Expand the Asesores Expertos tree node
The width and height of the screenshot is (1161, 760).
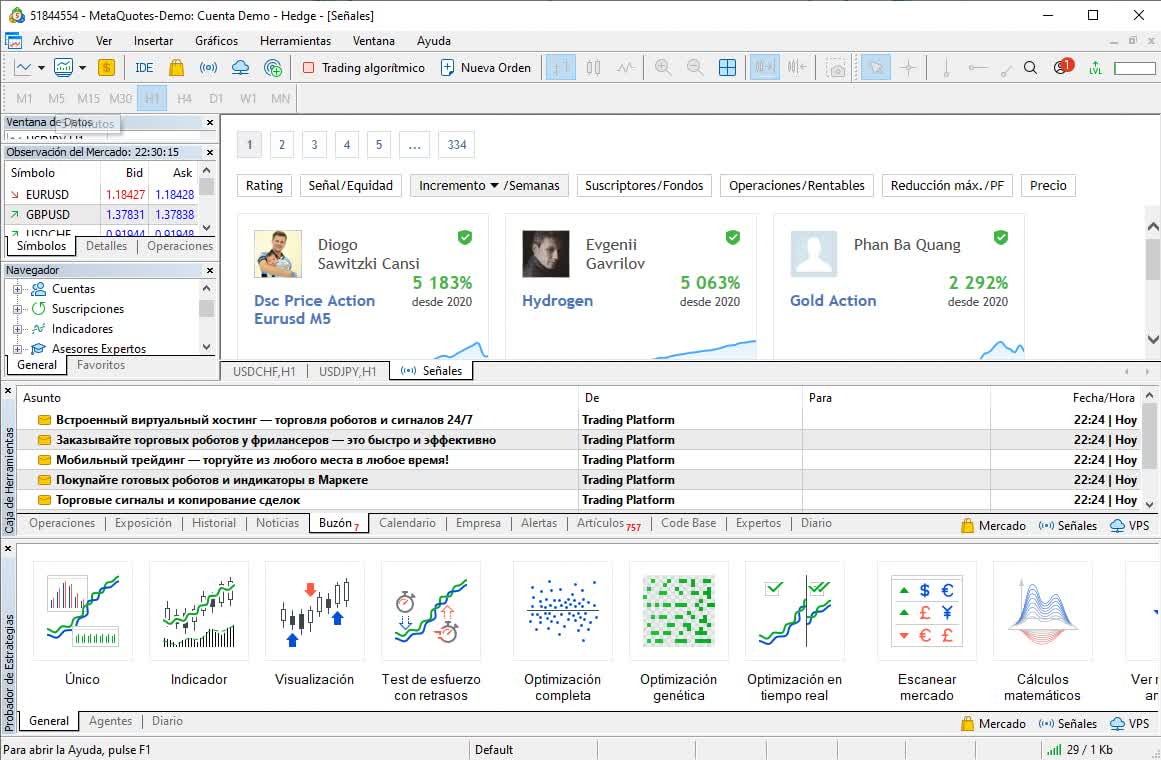coord(17,349)
